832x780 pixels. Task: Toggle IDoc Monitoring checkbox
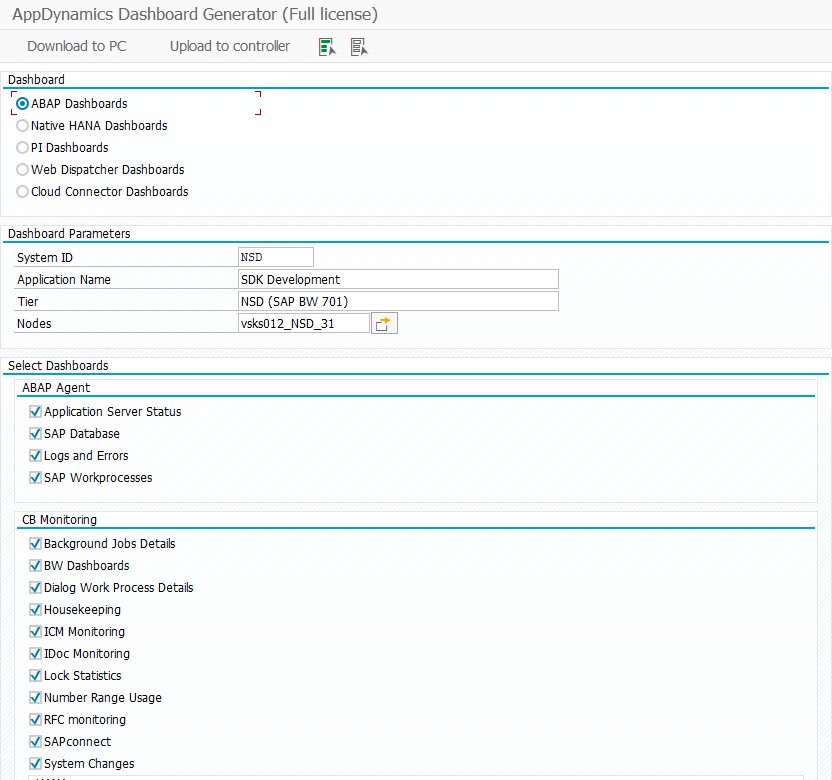[36, 654]
